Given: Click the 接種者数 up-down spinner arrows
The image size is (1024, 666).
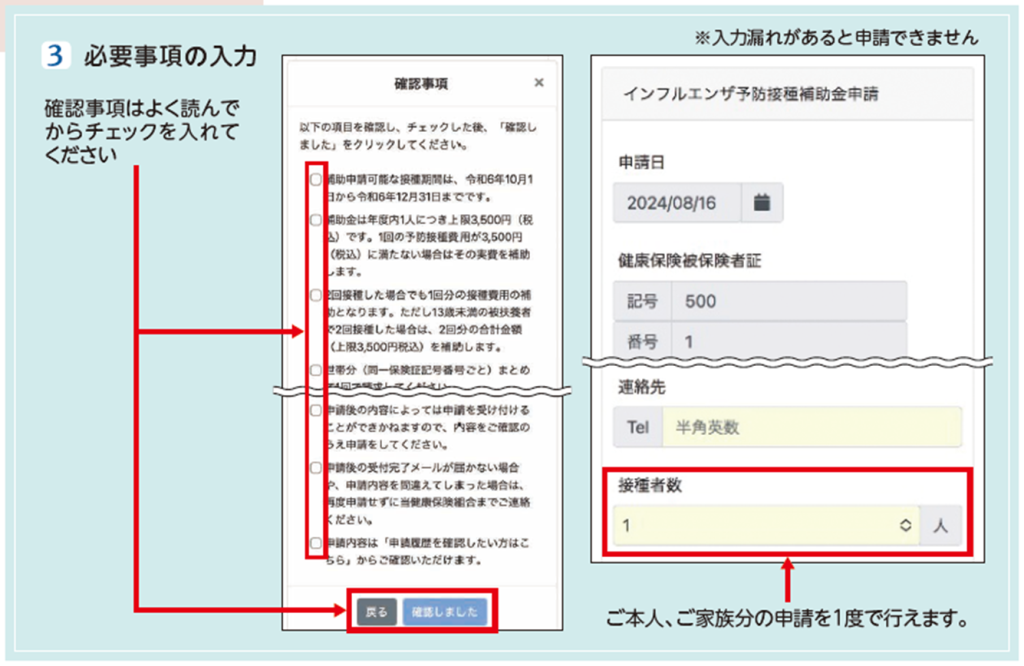Looking at the screenshot, I should [905, 525].
